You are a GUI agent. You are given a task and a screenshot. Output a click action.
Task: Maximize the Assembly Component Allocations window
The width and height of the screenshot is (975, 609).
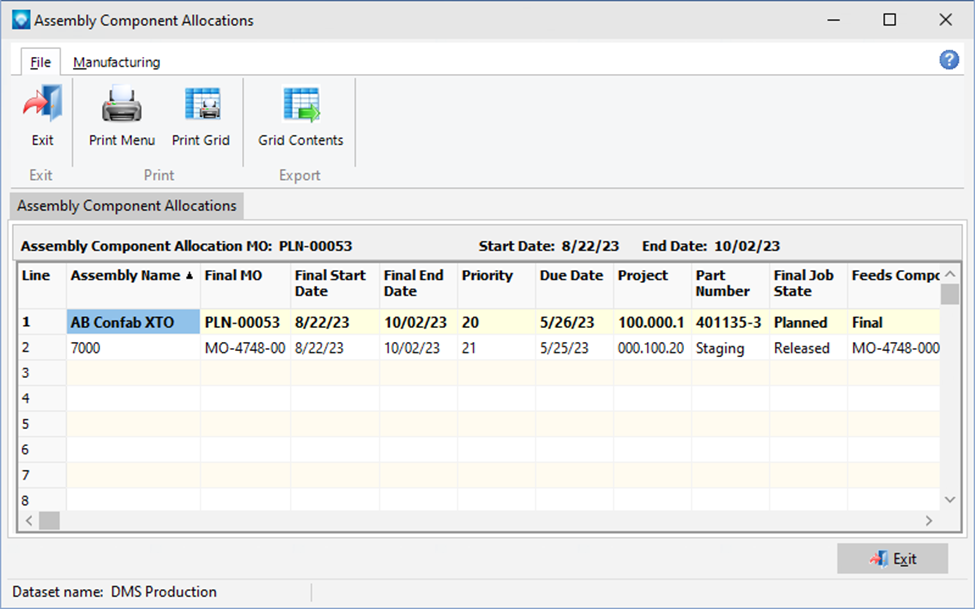[x=890, y=20]
